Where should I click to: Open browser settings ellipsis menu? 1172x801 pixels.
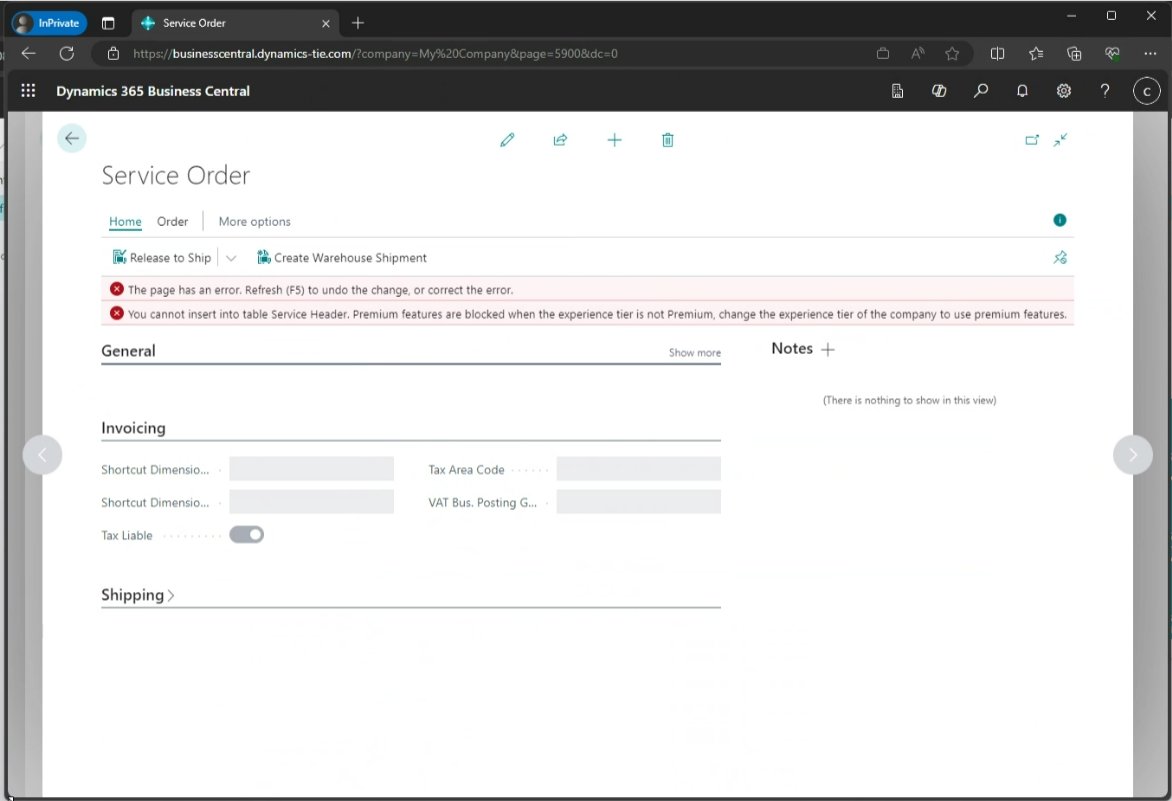[x=1150, y=53]
